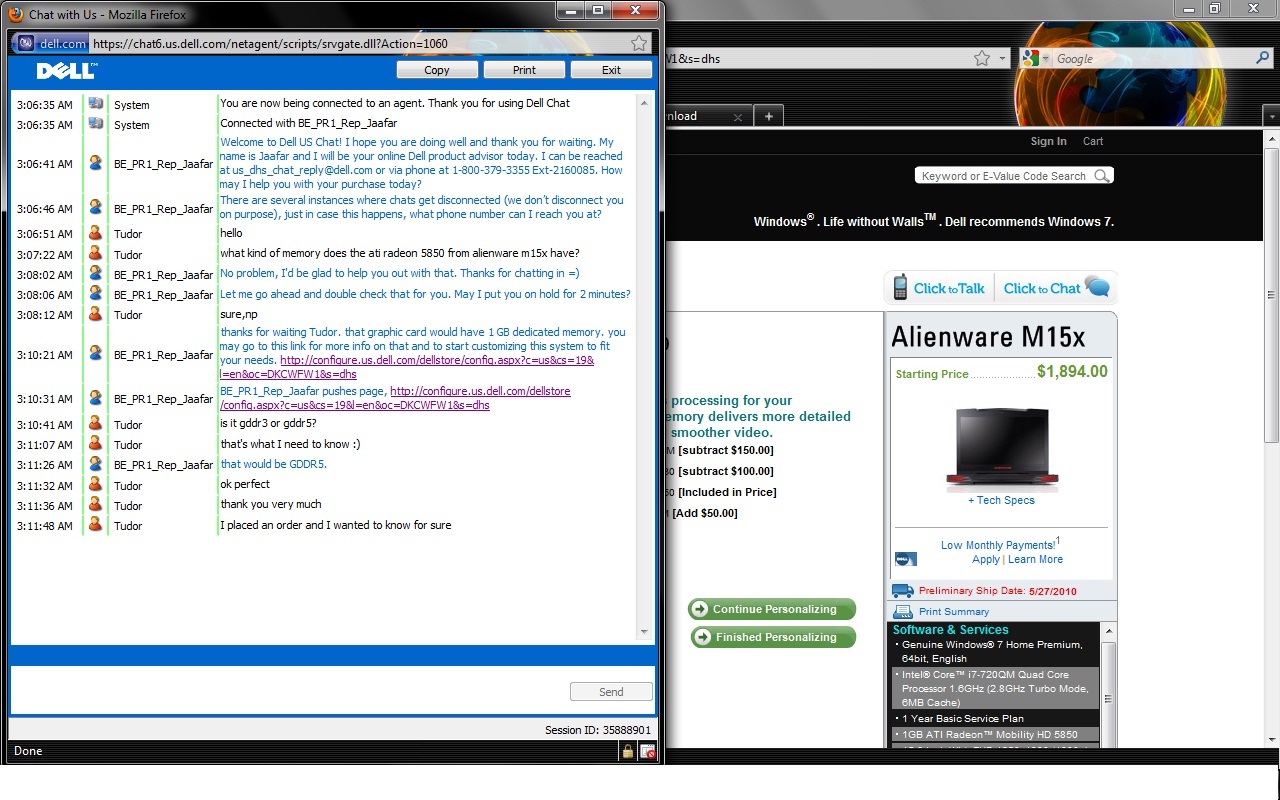Image resolution: width=1280 pixels, height=800 pixels.
Task: Click the '[Add $50.00]' option text
Action: click(707, 513)
